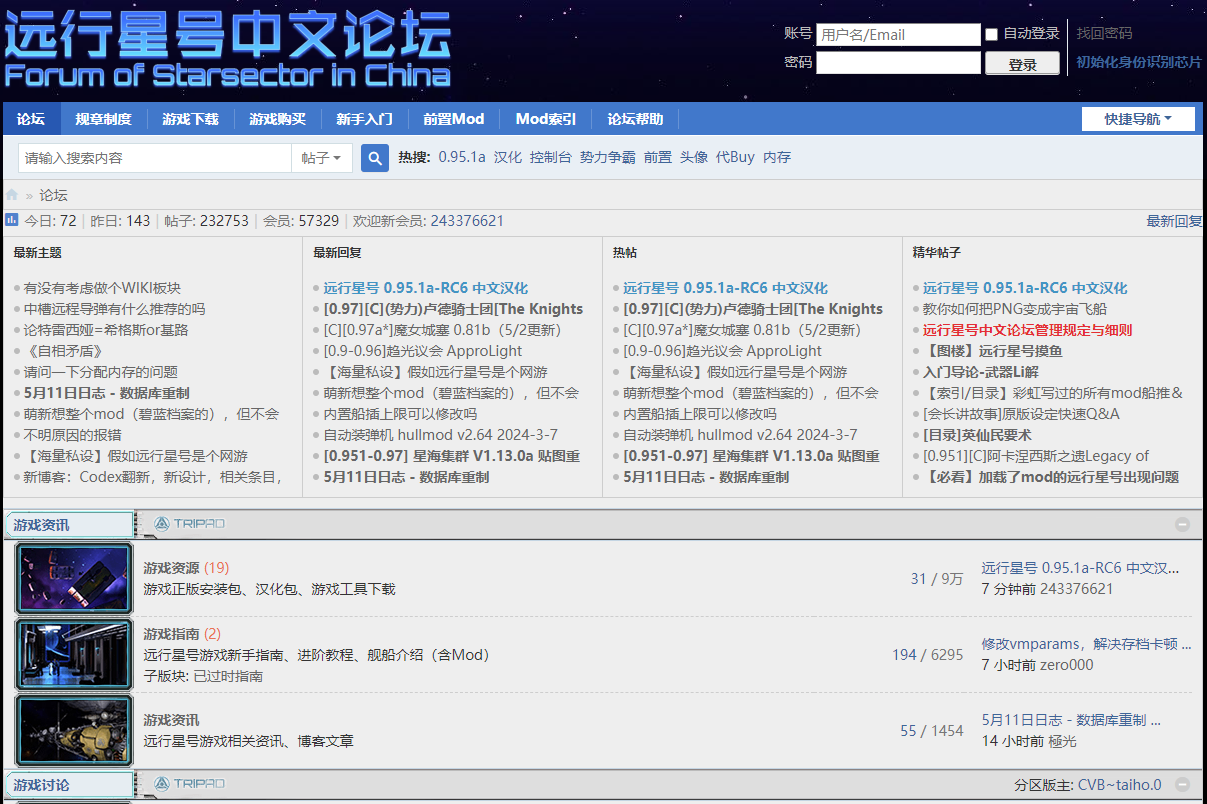Open 【图楼】远行星号摸鱼 thread

click(x=993, y=351)
